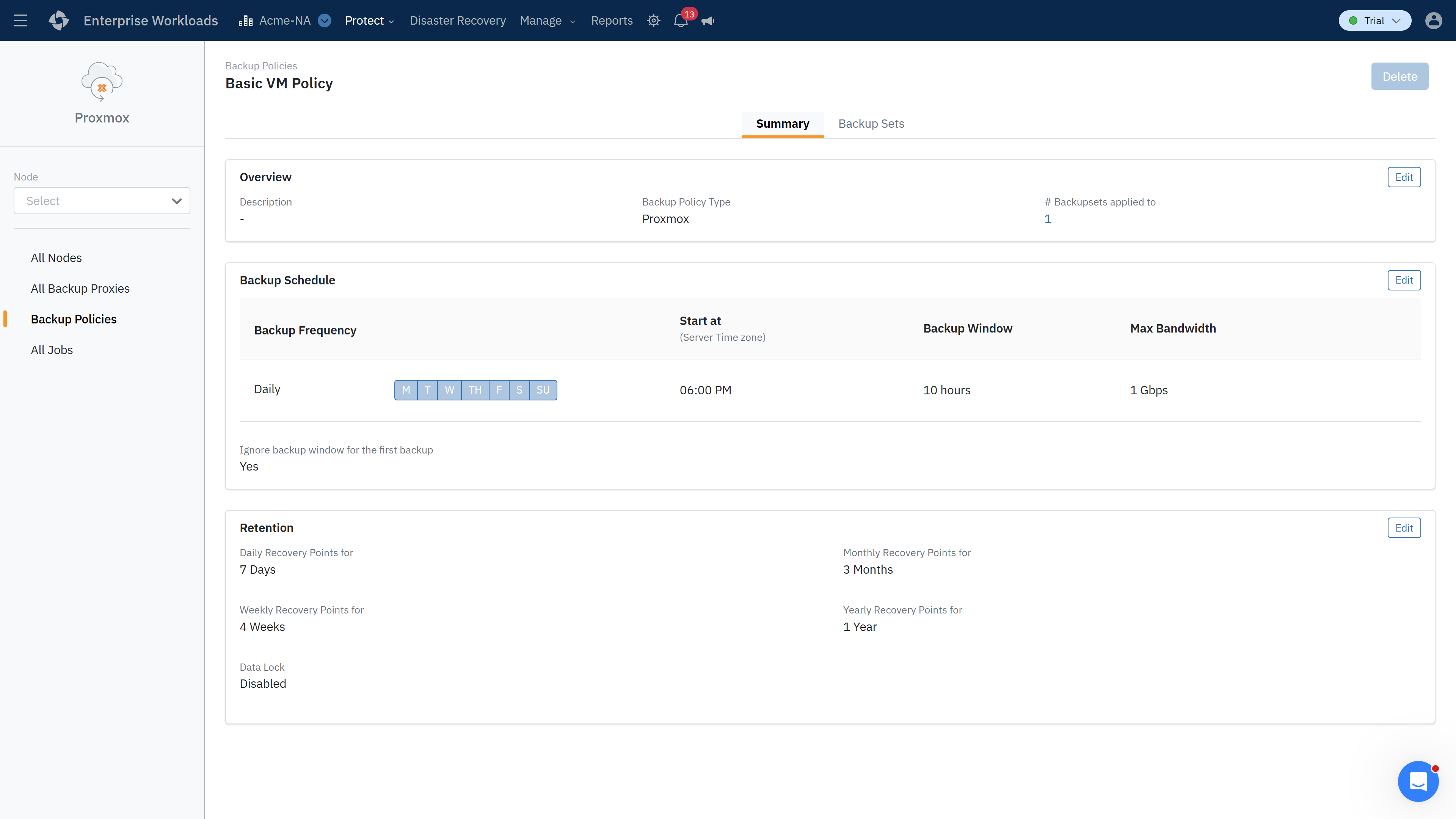Click the Backup Policies breadcrumb
The height and width of the screenshot is (819, 1456).
coord(261,66)
